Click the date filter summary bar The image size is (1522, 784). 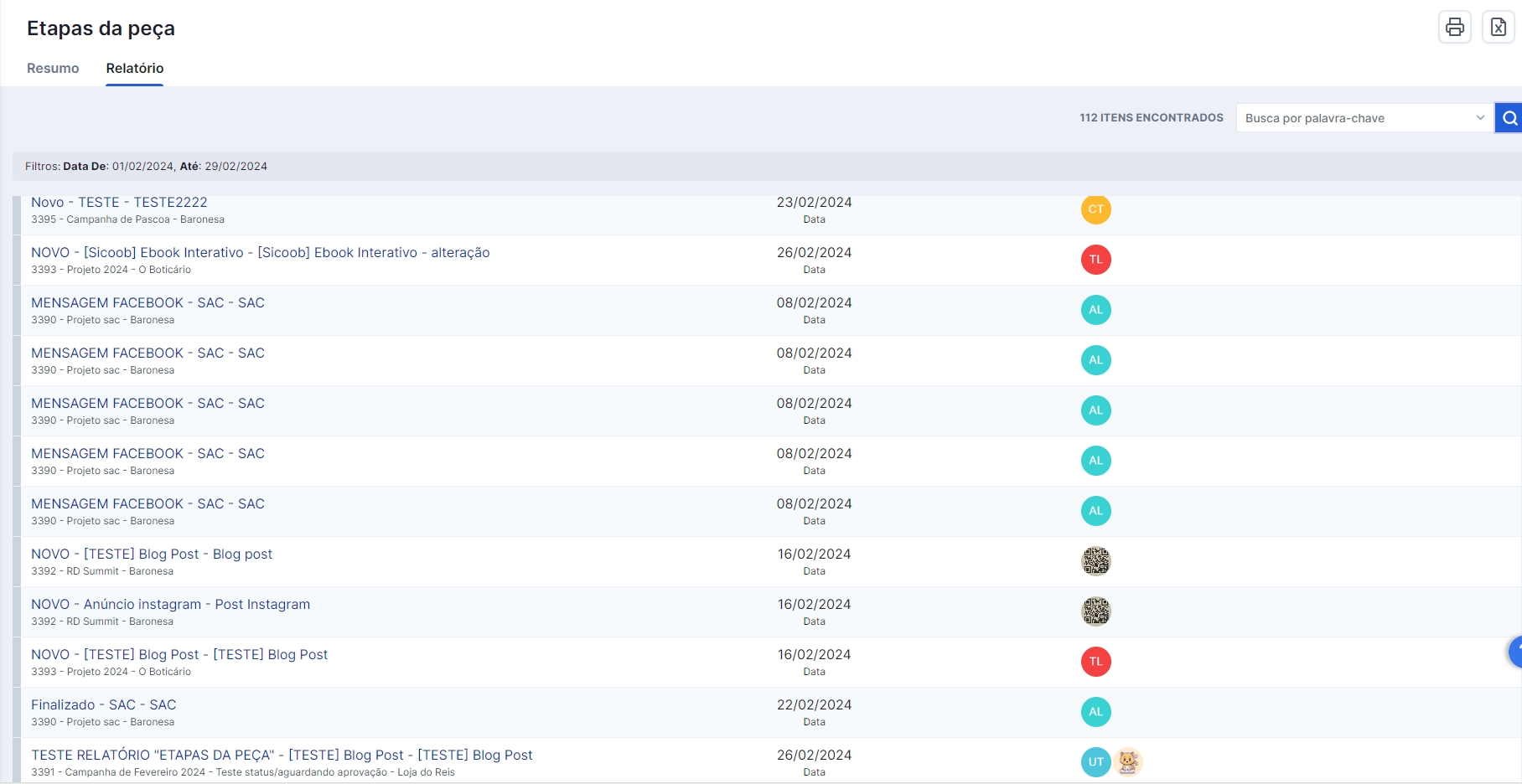[767, 166]
